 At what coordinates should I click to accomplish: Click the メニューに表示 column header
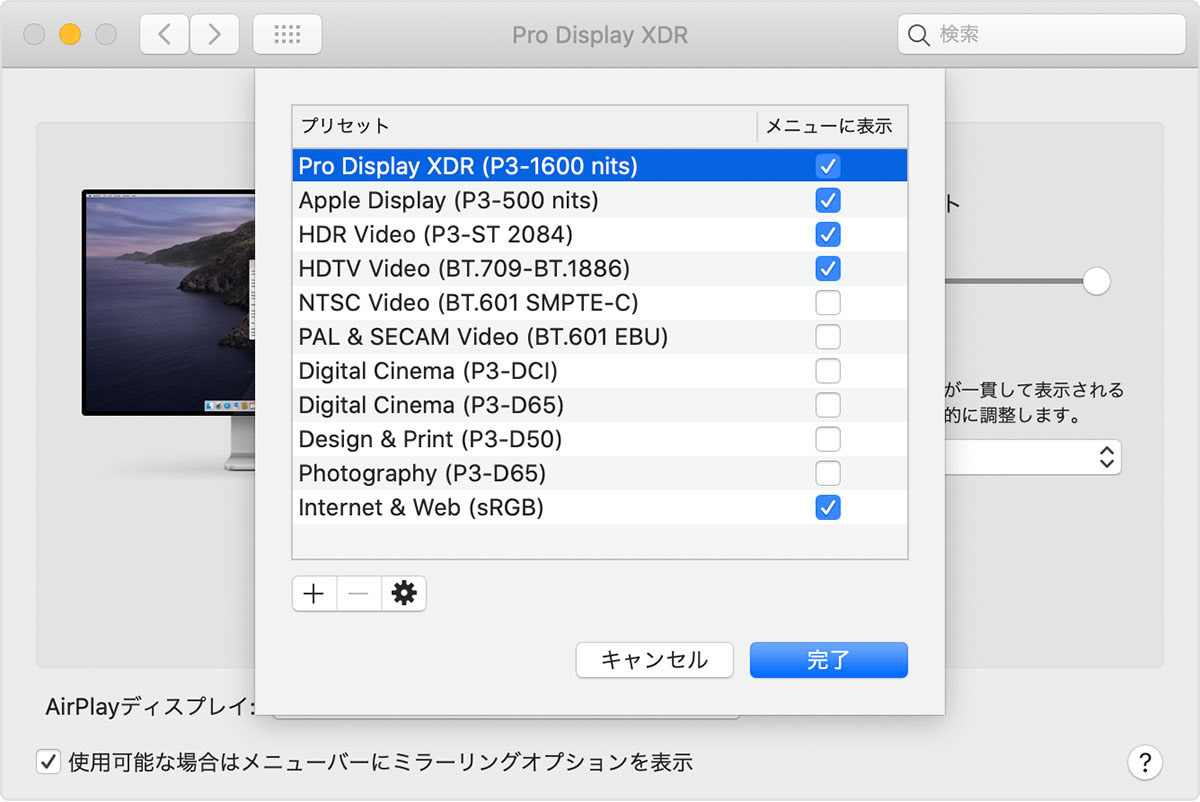832,126
